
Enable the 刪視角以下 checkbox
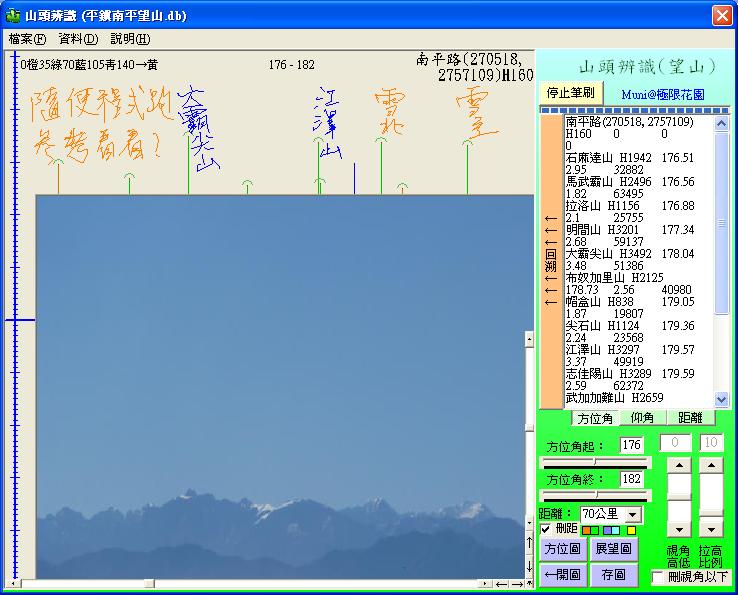(658, 577)
